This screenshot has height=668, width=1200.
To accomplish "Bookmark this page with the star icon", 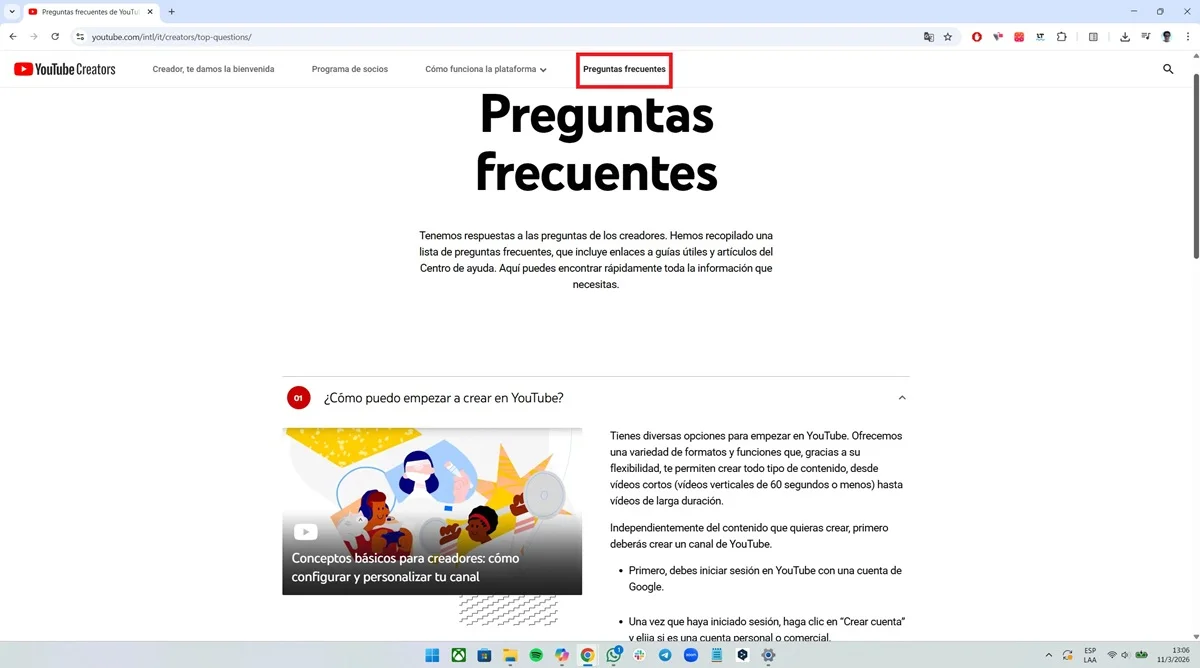I will (x=948, y=36).
